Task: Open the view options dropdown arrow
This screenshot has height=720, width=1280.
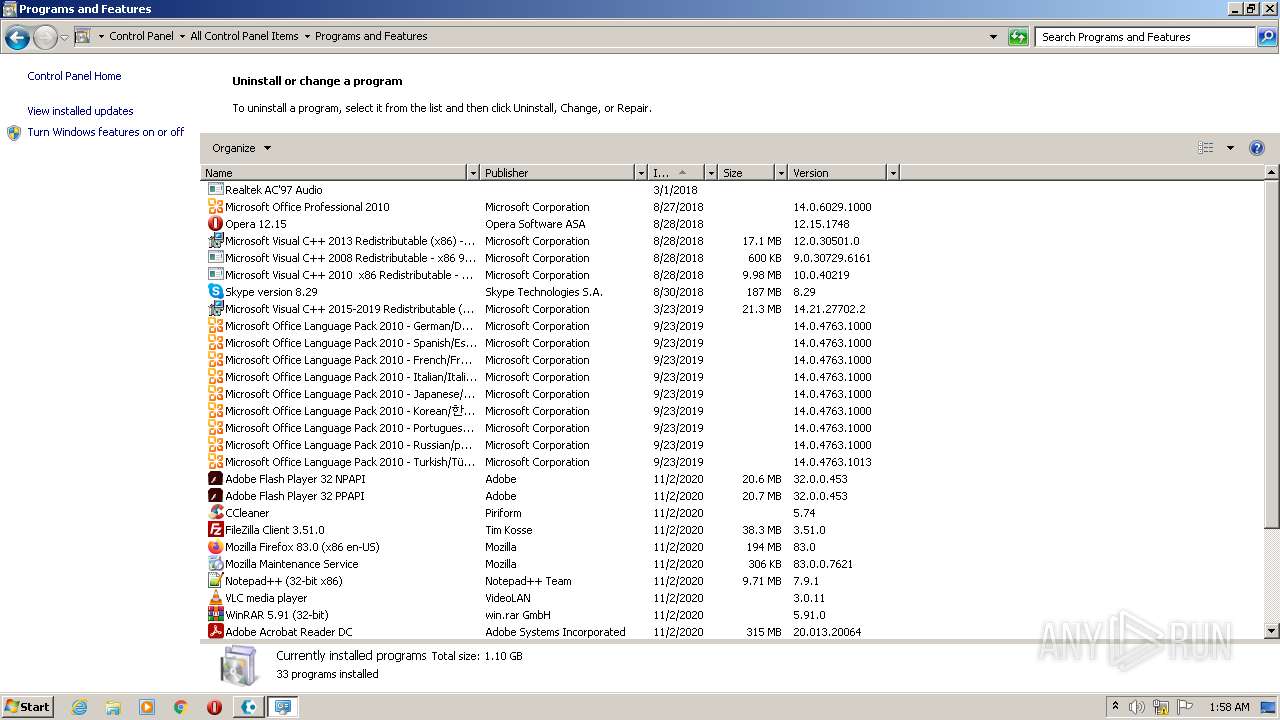Action: click(1230, 148)
